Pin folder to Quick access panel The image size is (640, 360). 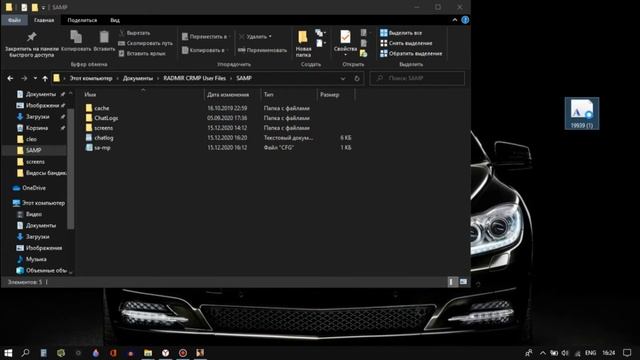(x=31, y=44)
